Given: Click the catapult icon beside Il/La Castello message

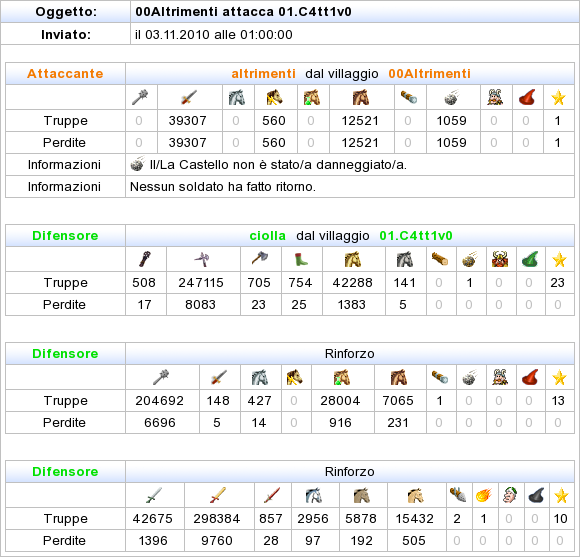Looking at the screenshot, I should click(x=137, y=164).
